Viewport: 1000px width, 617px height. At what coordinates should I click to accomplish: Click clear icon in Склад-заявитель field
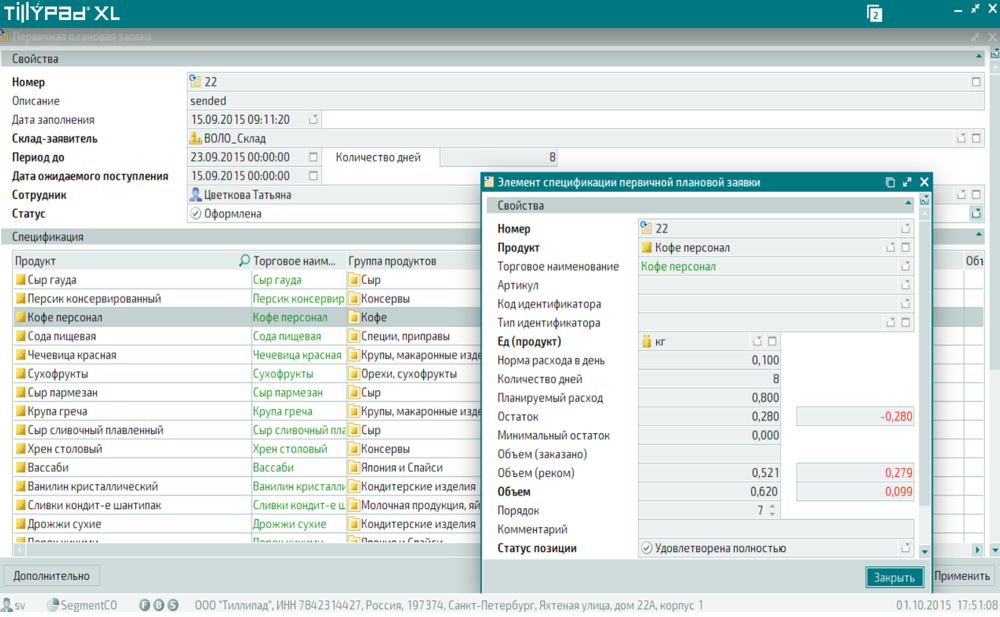click(x=977, y=139)
